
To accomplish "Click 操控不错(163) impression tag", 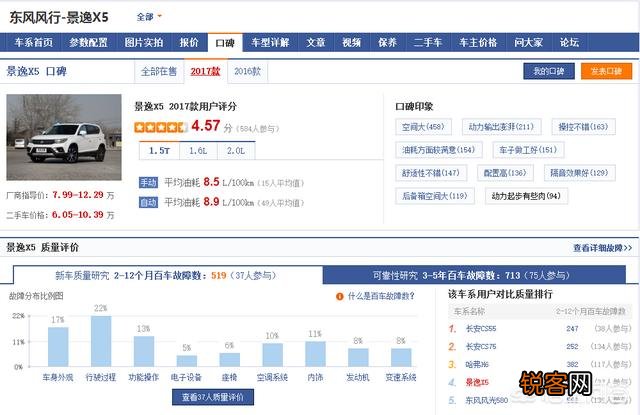I will pyautogui.click(x=583, y=127).
